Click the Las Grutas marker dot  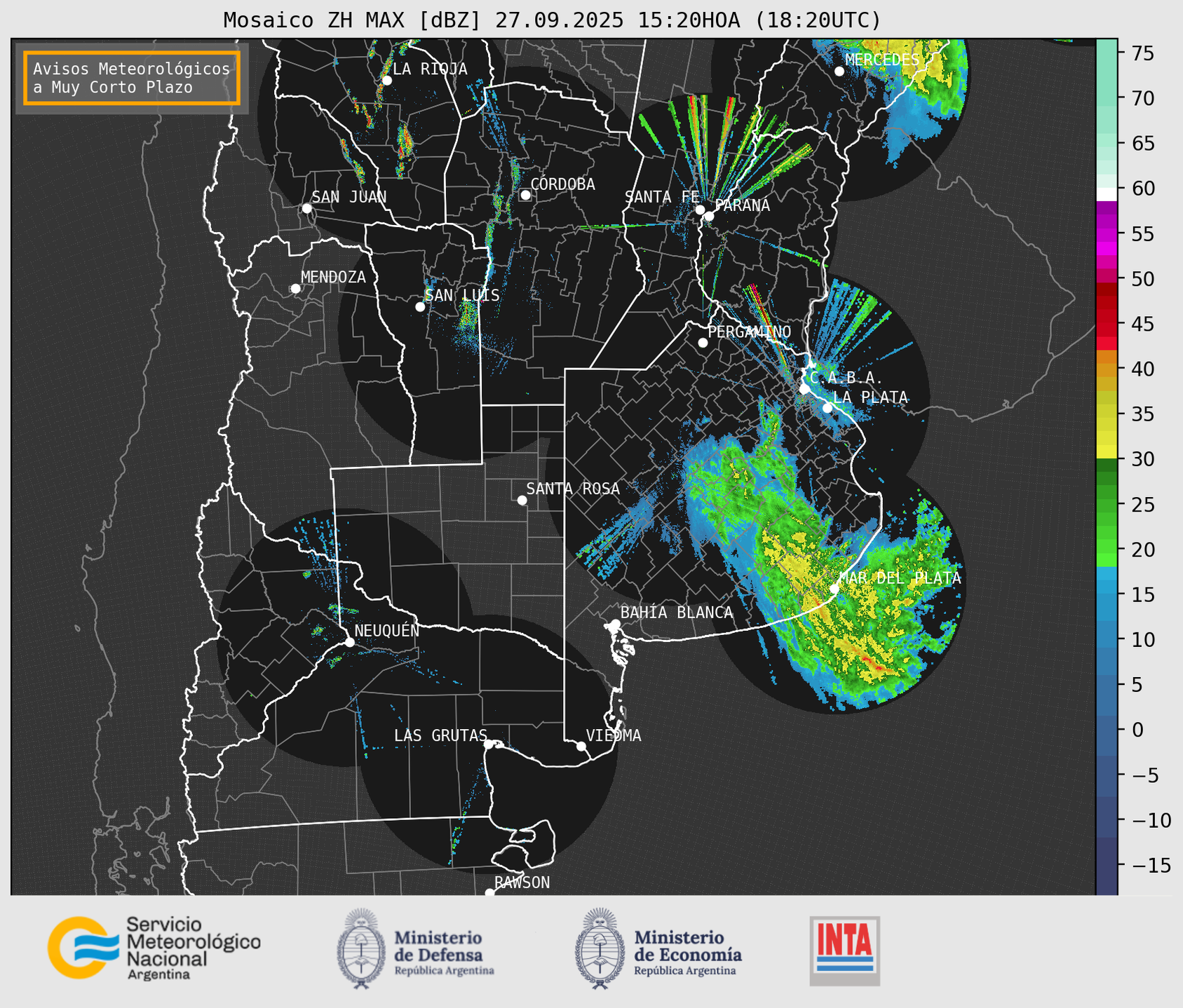pyautogui.click(x=489, y=744)
